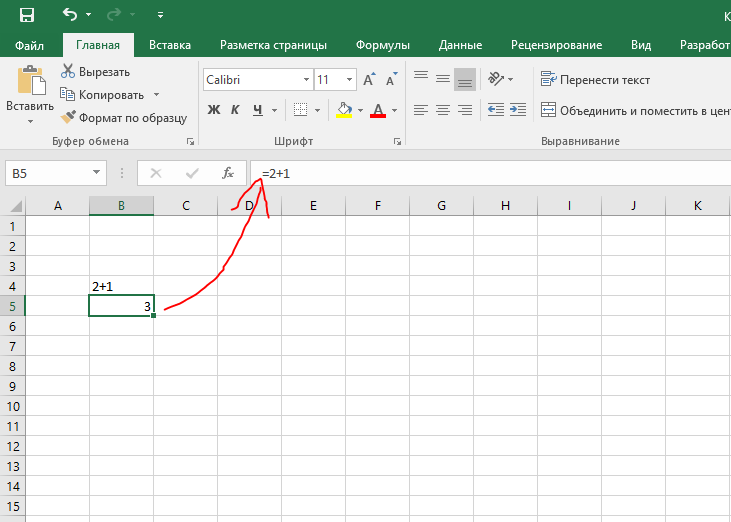Apply red font color A
The width and height of the screenshot is (731, 522).
pyautogui.click(x=378, y=110)
